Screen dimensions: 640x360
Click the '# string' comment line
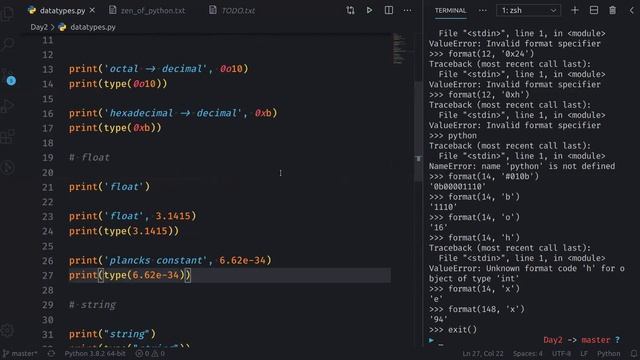pyautogui.click(x=92, y=305)
